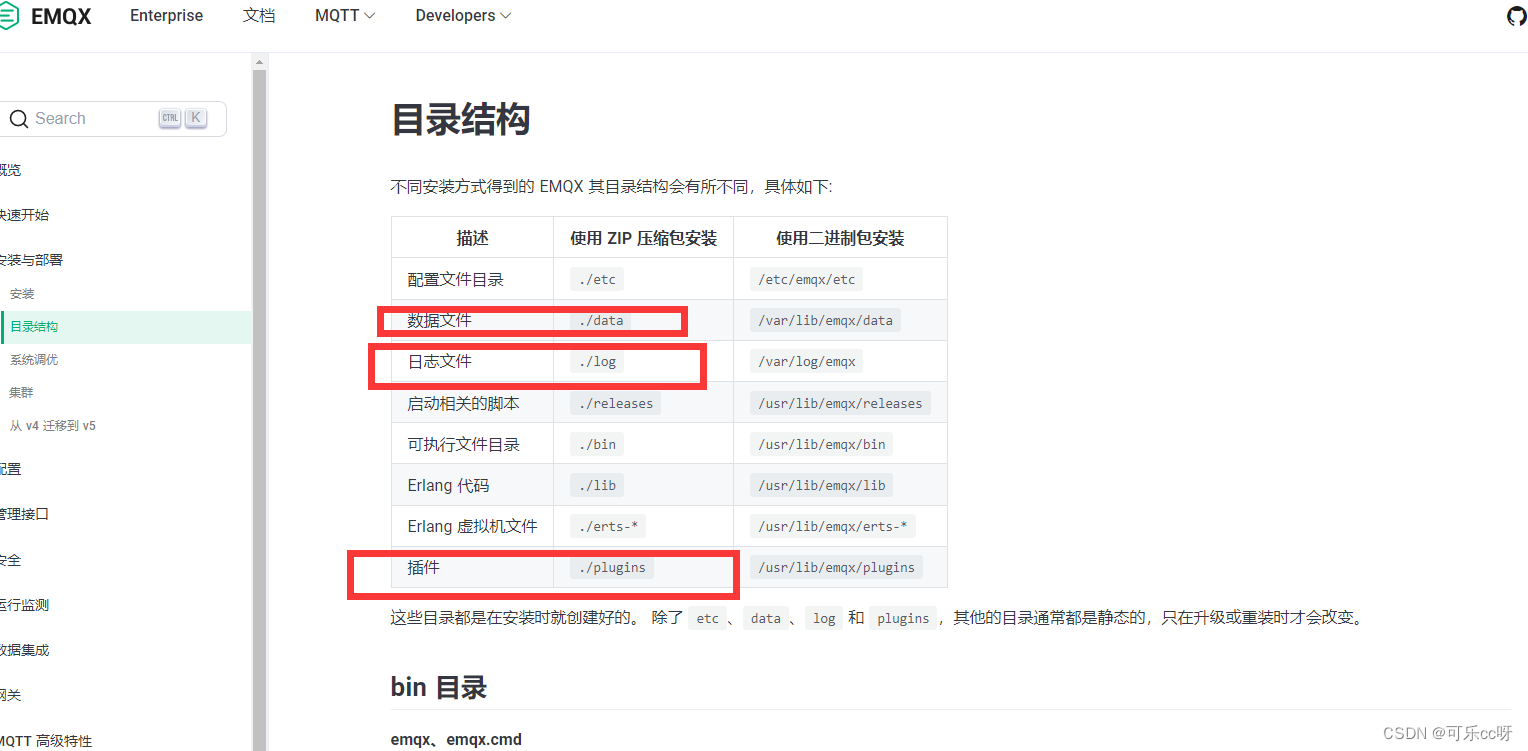Open the 配置 section
The height and width of the screenshot is (751, 1528).
[x=8, y=468]
